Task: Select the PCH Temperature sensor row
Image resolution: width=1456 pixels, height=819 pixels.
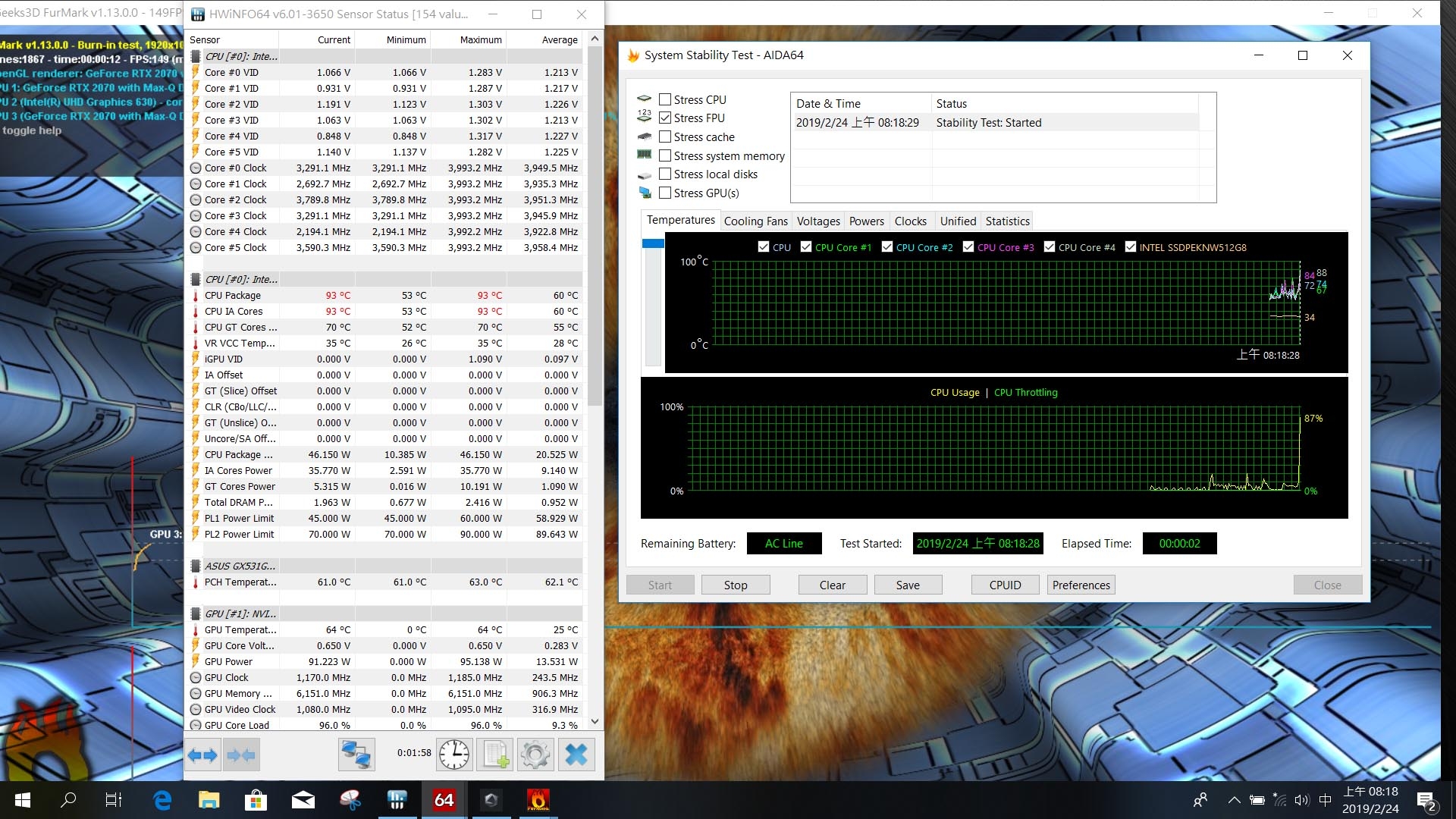Action: click(x=384, y=582)
